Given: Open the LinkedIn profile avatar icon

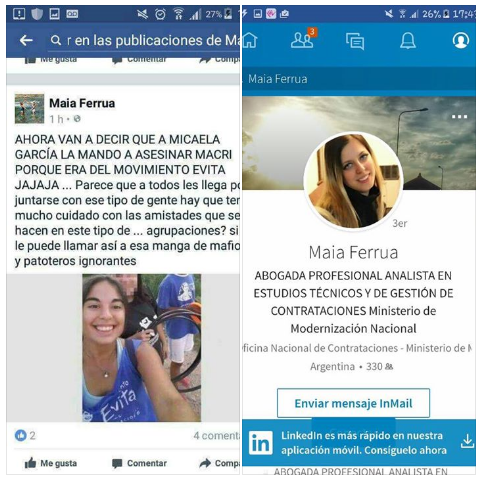Looking at the screenshot, I should (461, 40).
